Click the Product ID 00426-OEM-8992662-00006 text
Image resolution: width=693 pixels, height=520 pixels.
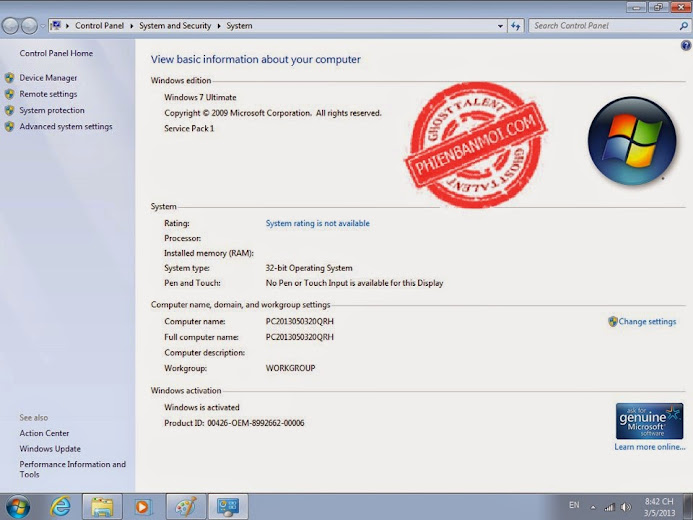[234, 423]
